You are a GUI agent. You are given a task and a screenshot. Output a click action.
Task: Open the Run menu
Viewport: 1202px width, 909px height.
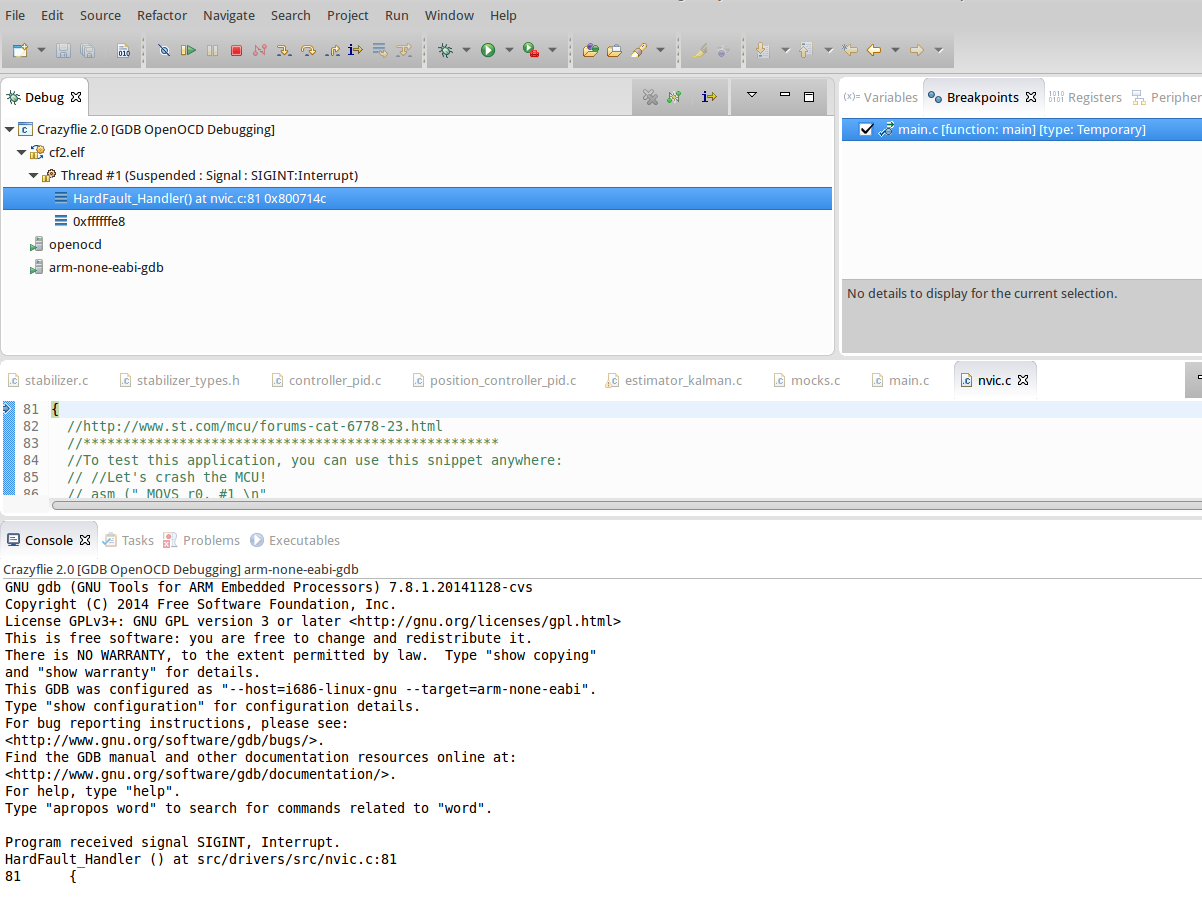click(396, 15)
